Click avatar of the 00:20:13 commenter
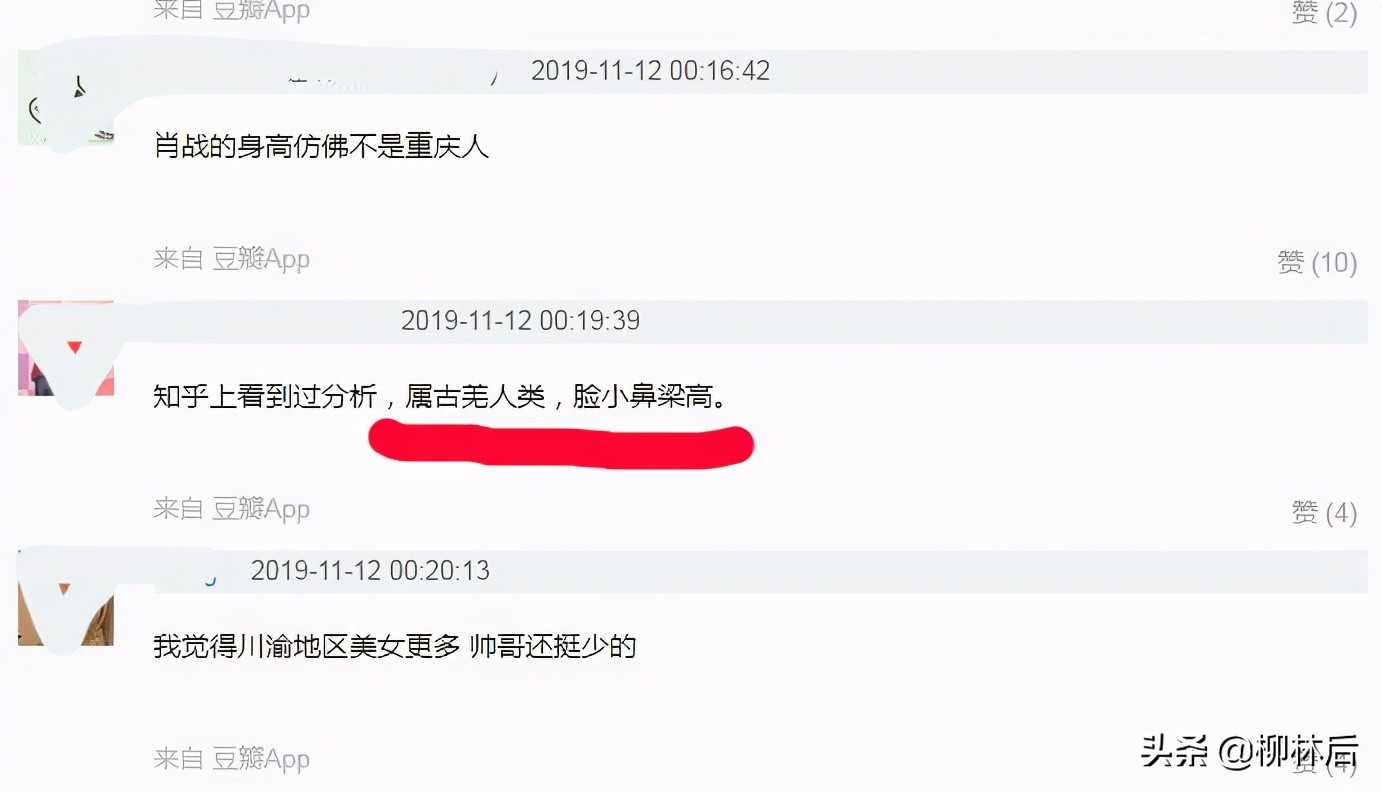This screenshot has width=1382, height=792. click(x=66, y=598)
